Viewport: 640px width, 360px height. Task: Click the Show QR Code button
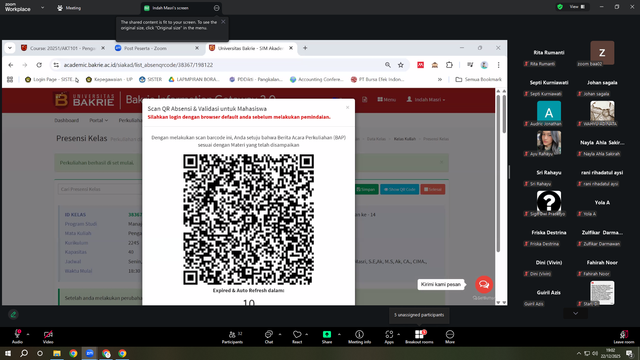coord(400,189)
